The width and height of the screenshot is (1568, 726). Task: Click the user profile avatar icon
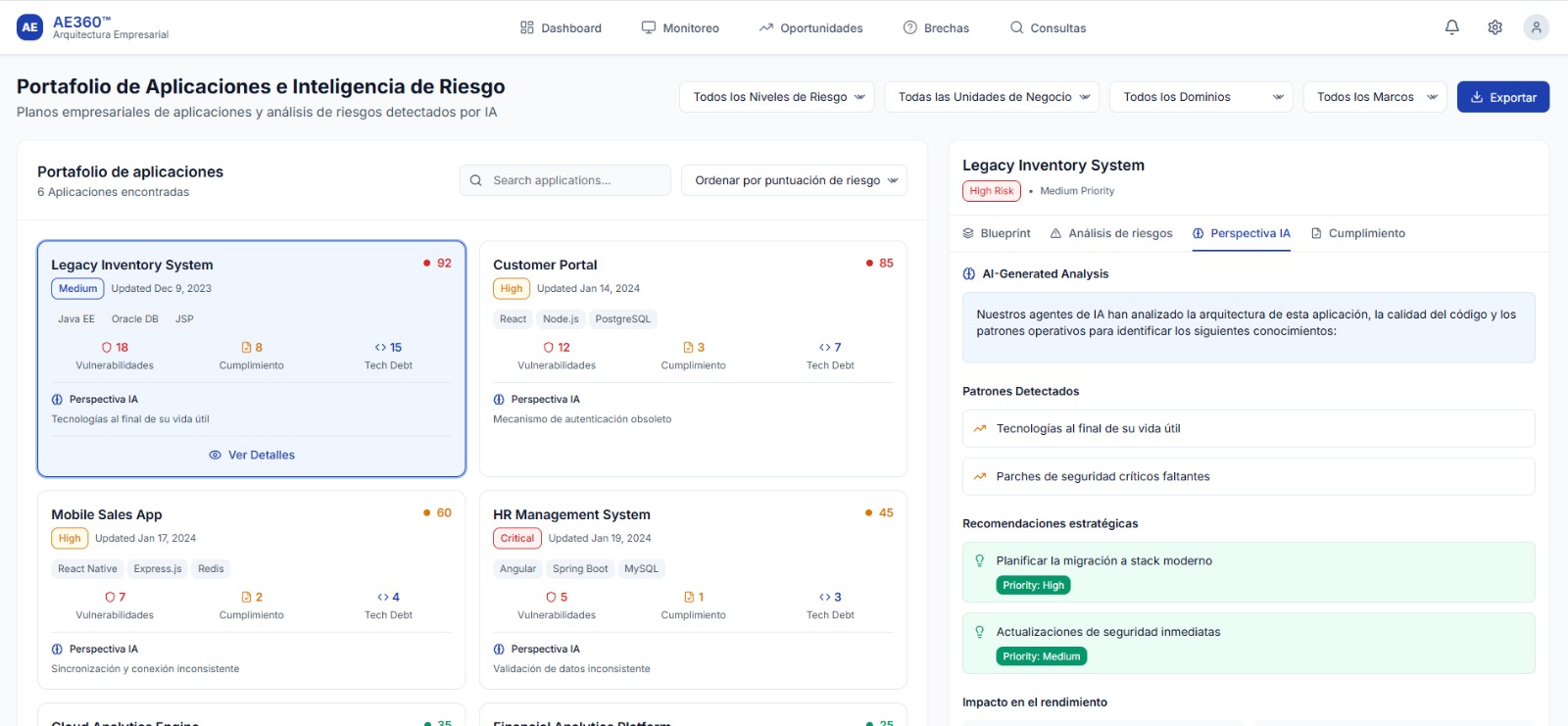tap(1536, 27)
